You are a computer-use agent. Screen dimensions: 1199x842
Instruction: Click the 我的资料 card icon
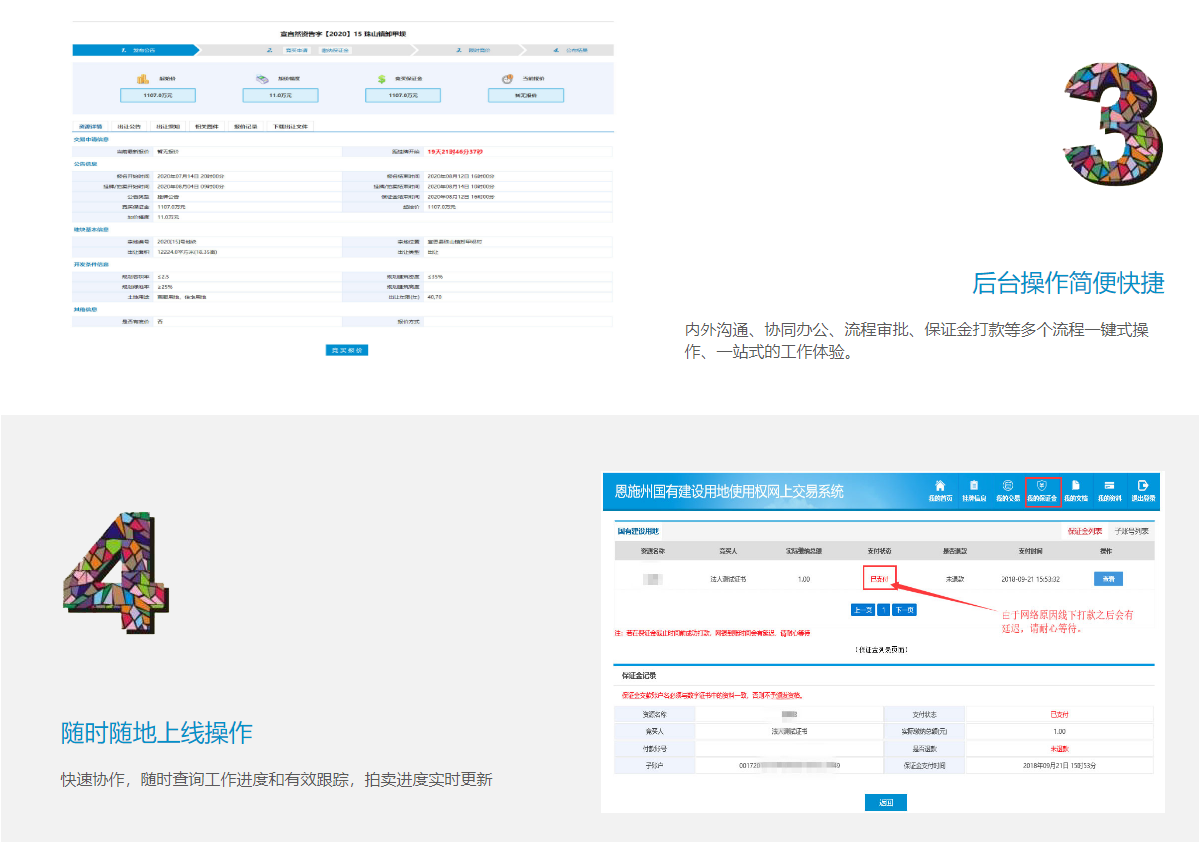(1109, 486)
